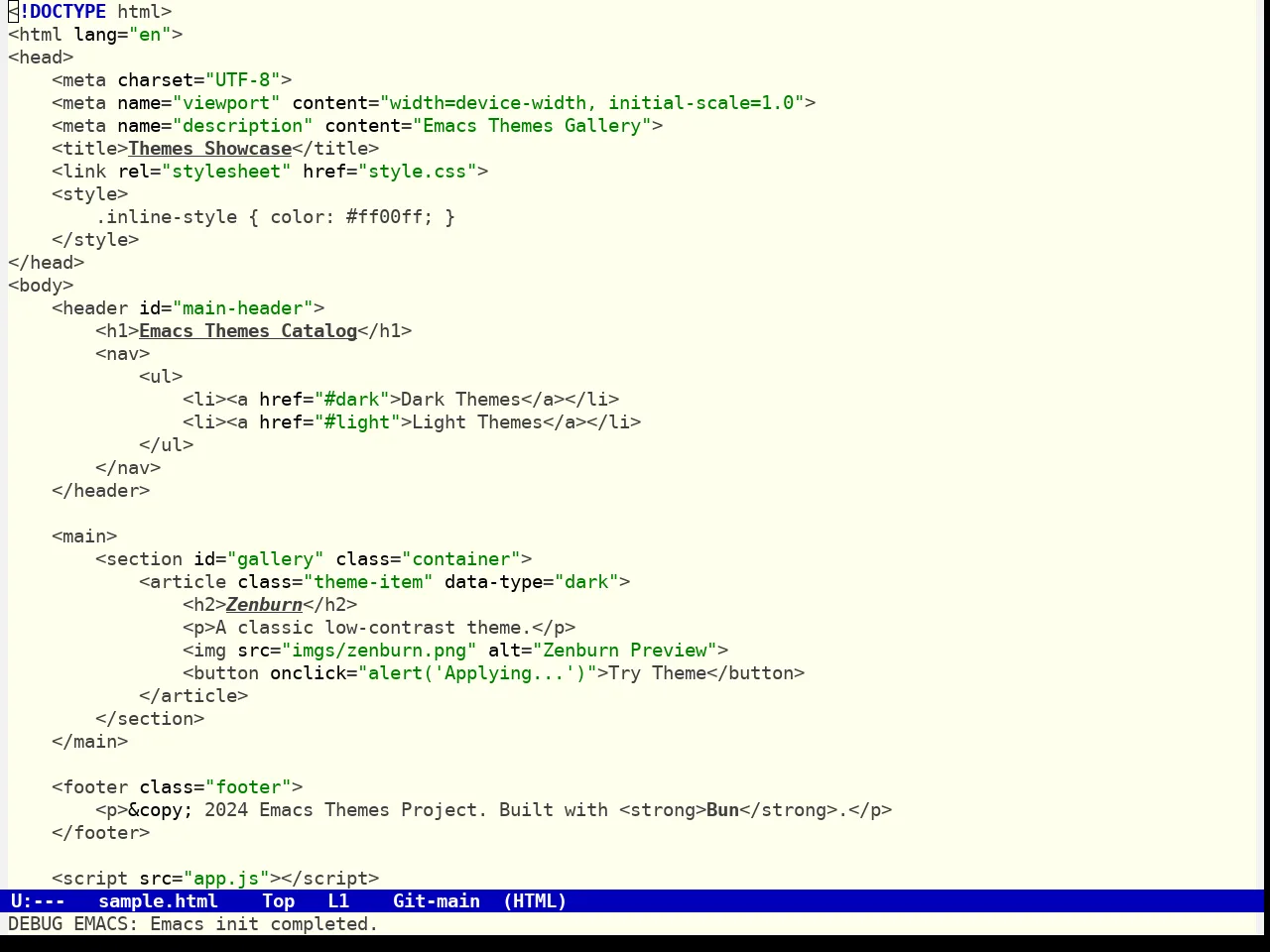The height and width of the screenshot is (952, 1270).
Task: Click 'Dark Themes' link text in code
Action: click(461, 400)
